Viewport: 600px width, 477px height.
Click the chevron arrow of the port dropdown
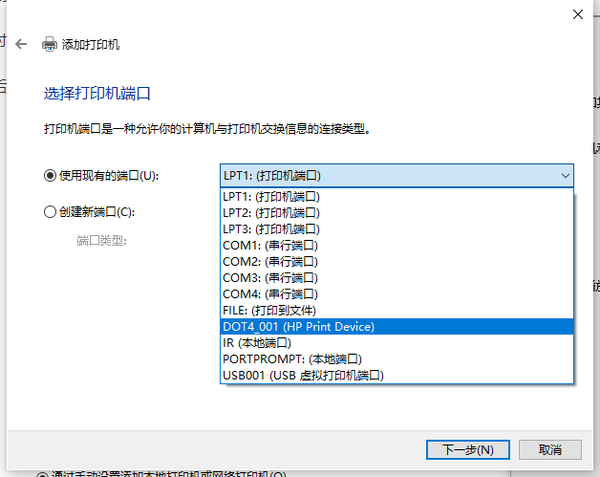[x=565, y=176]
